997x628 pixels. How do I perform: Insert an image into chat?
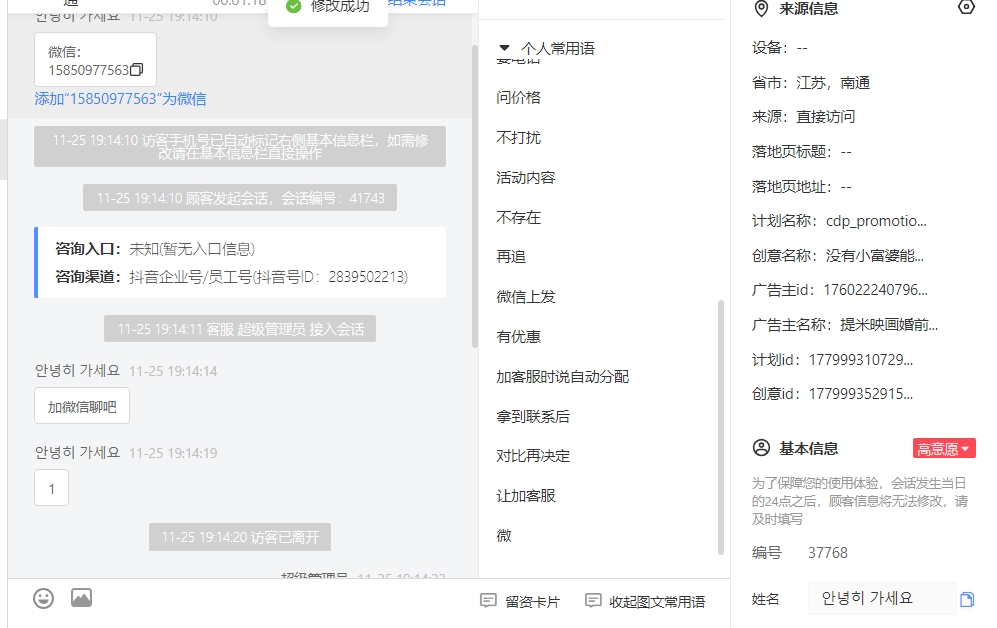point(81,597)
